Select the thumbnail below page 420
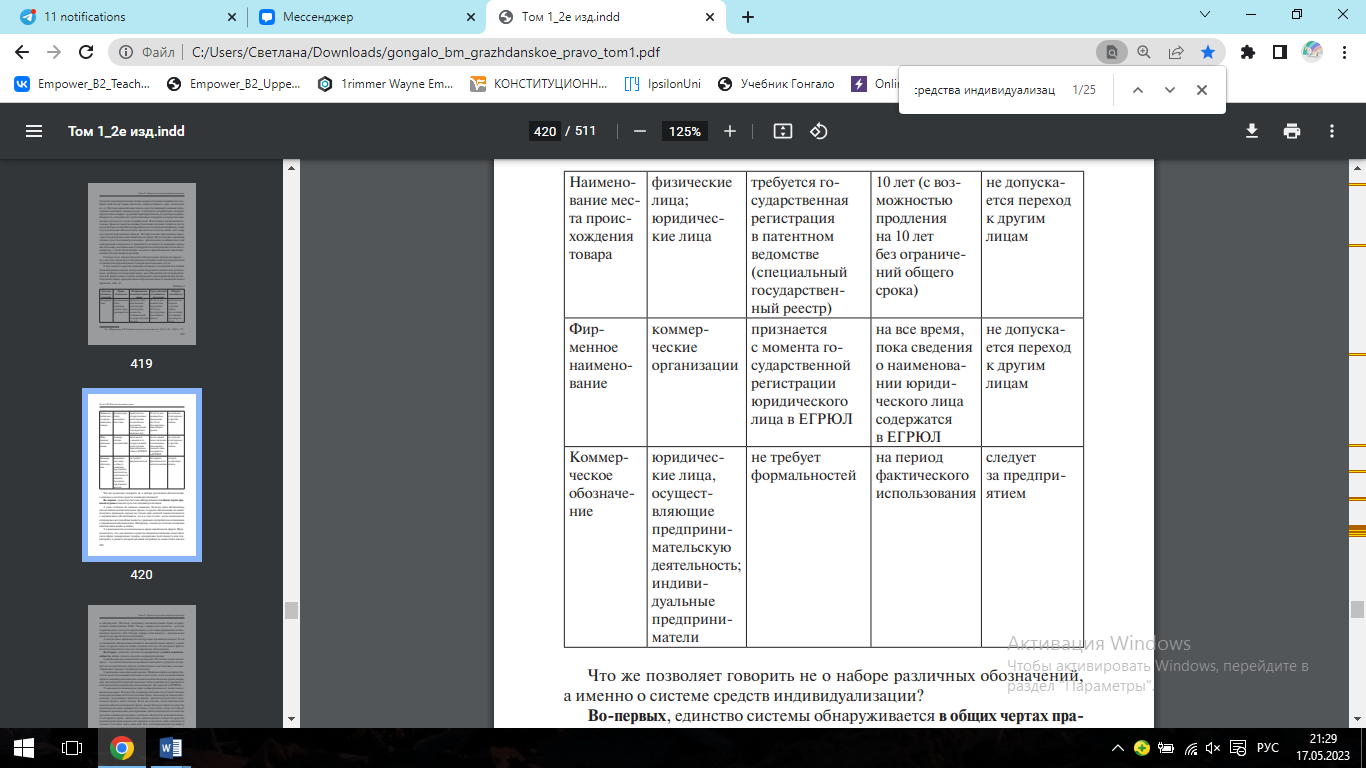Image resolution: width=1366 pixels, height=768 pixels. pos(141,665)
